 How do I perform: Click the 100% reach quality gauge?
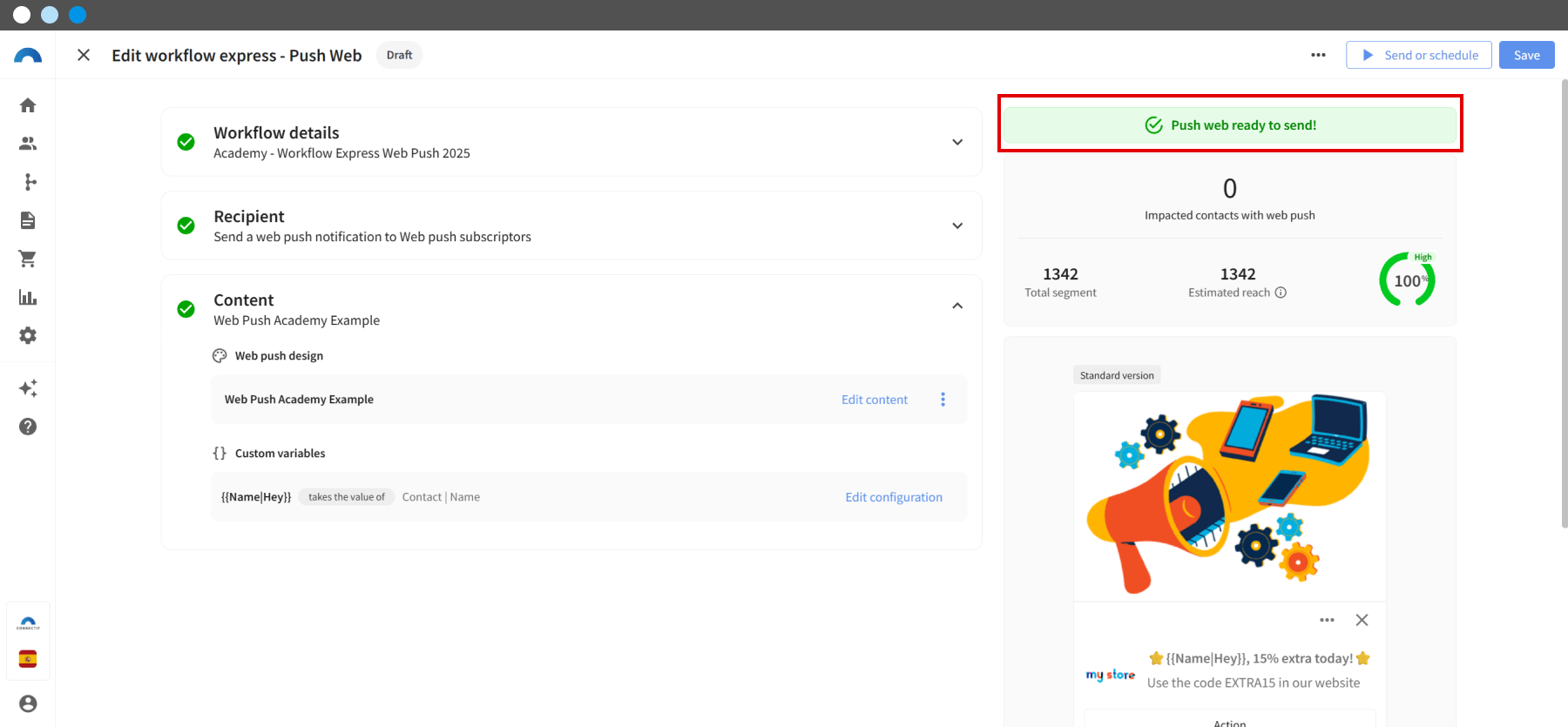tap(1407, 279)
